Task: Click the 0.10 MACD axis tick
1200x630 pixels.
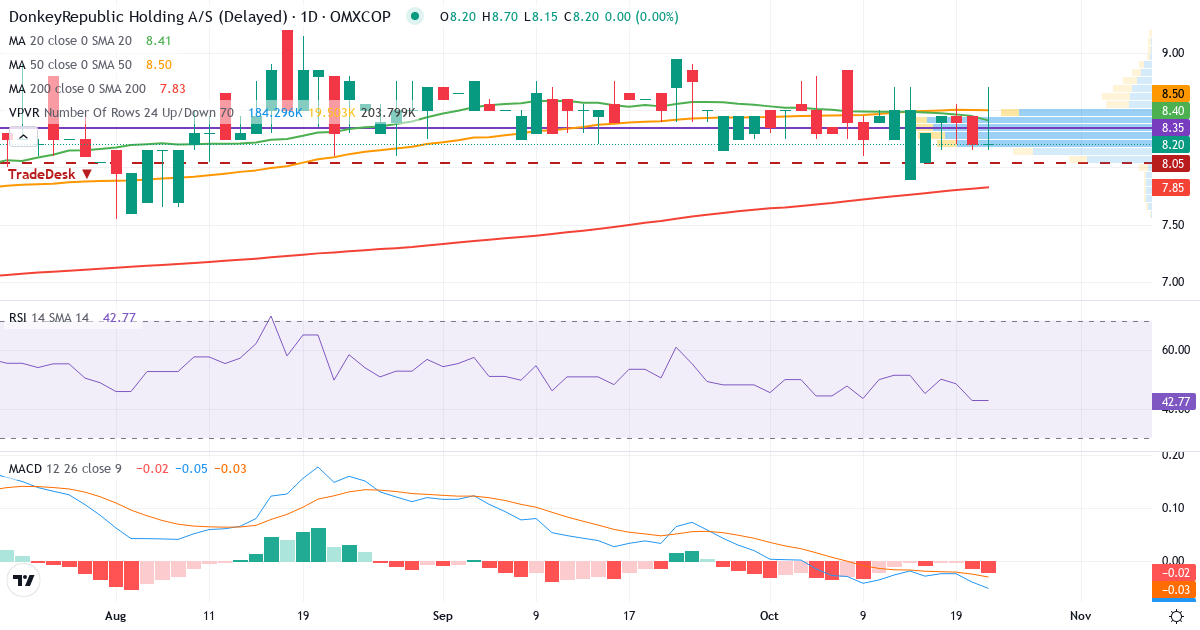Action: 1174,507
